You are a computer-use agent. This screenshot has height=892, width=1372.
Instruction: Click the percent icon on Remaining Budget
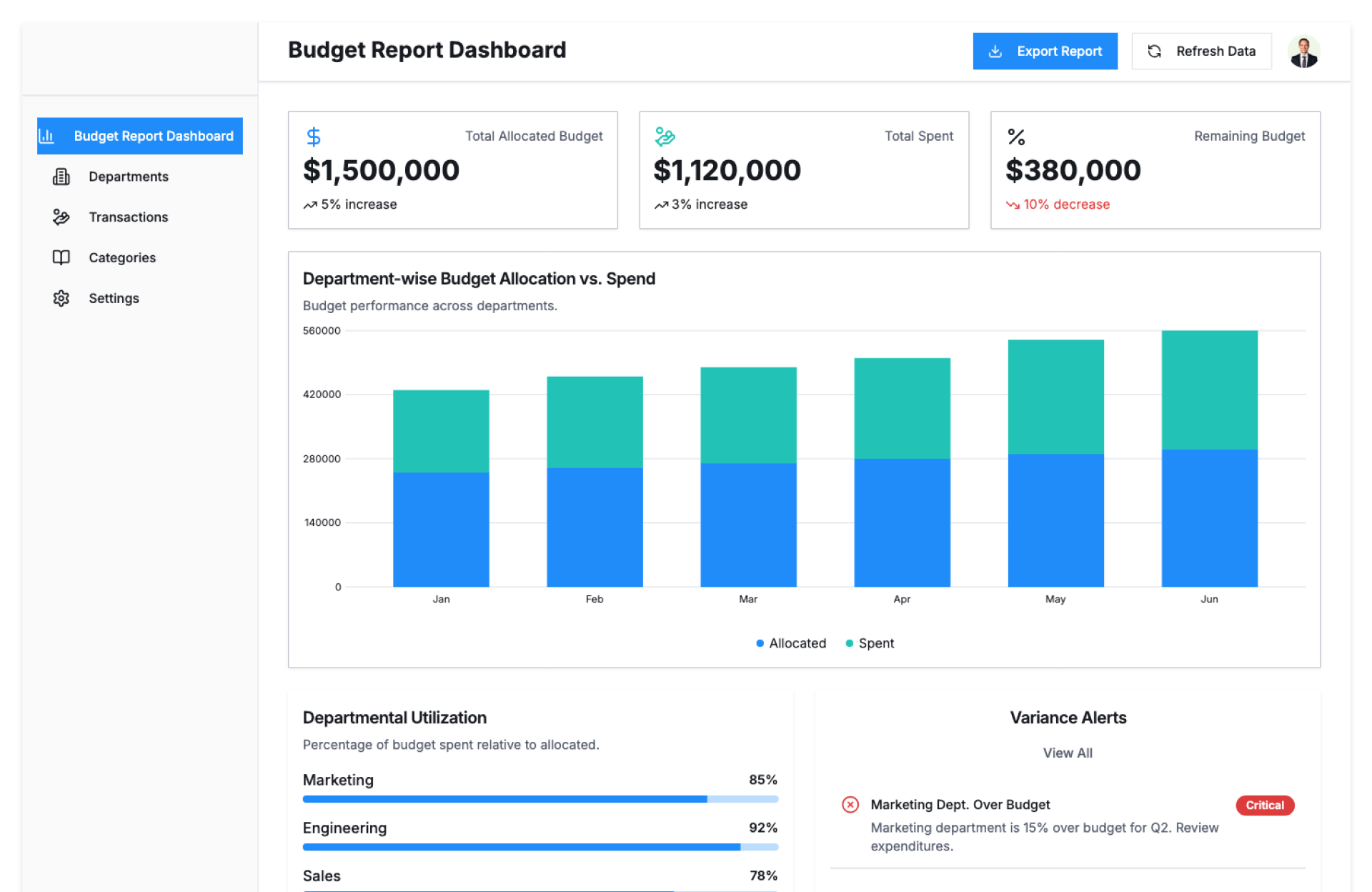(x=1015, y=137)
